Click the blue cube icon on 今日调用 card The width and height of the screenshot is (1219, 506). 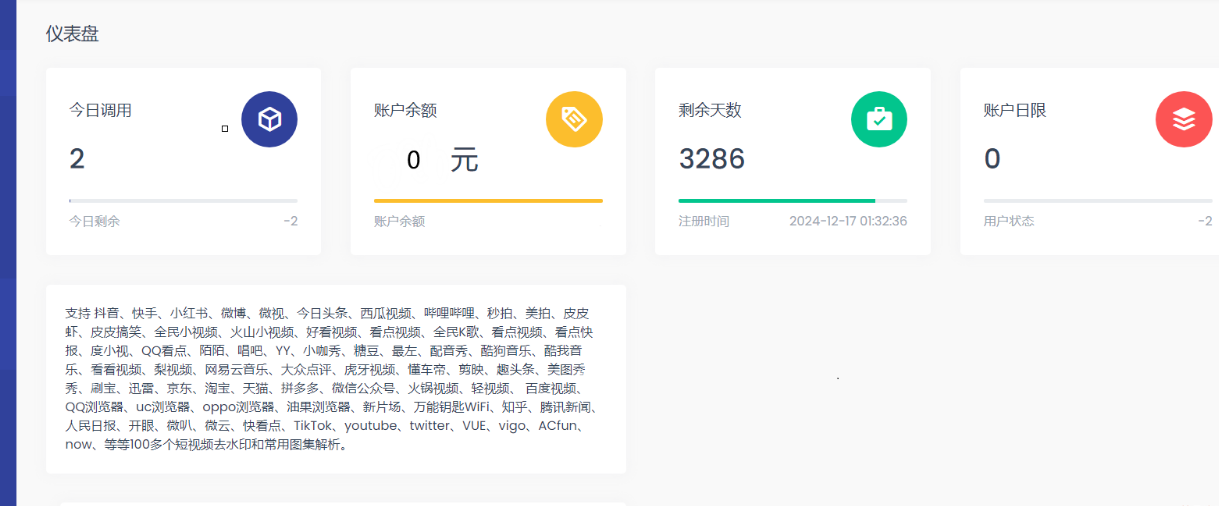(269, 120)
